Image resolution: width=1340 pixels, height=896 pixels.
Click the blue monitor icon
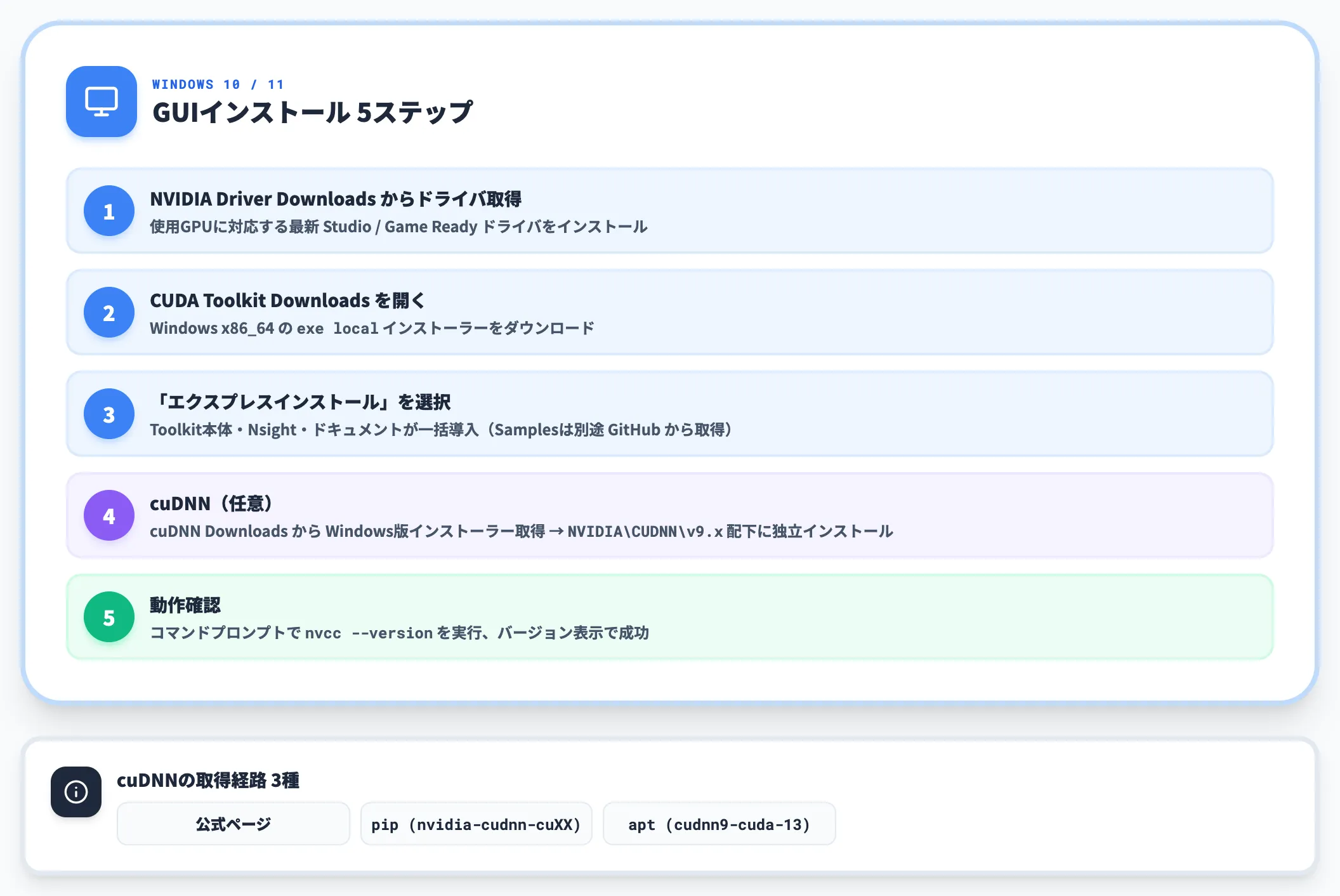coord(102,102)
